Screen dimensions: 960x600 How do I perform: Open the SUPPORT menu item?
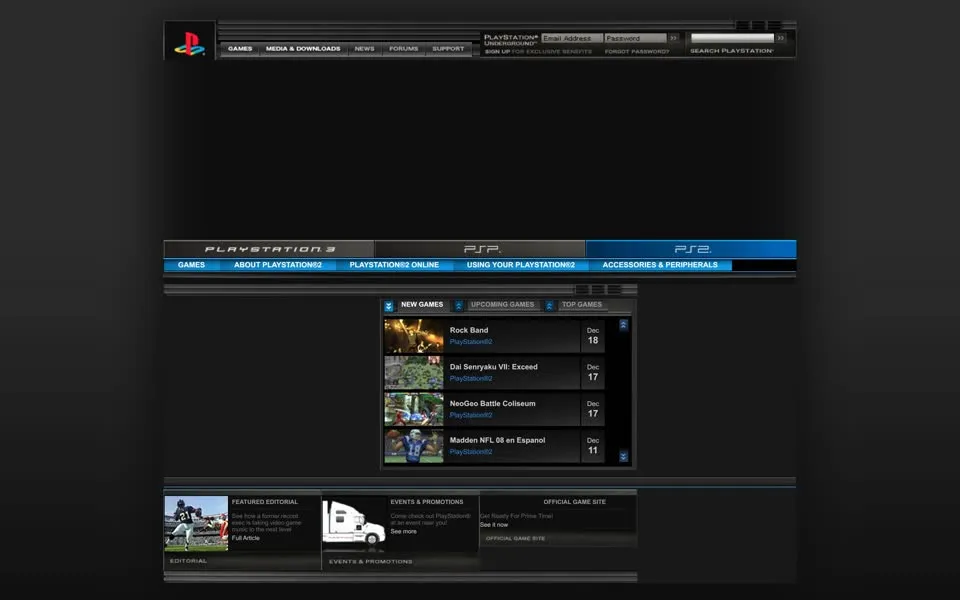(448, 49)
